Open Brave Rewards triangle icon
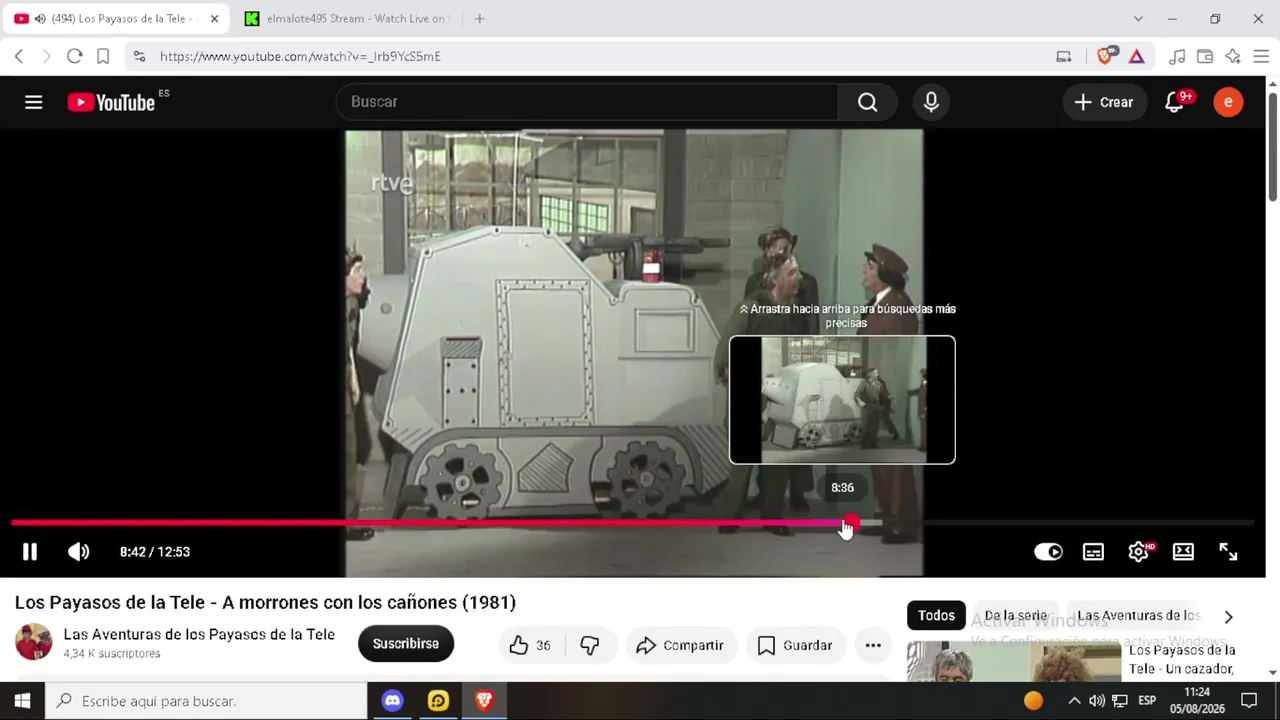Image resolution: width=1280 pixels, height=720 pixels. pos(1137,57)
